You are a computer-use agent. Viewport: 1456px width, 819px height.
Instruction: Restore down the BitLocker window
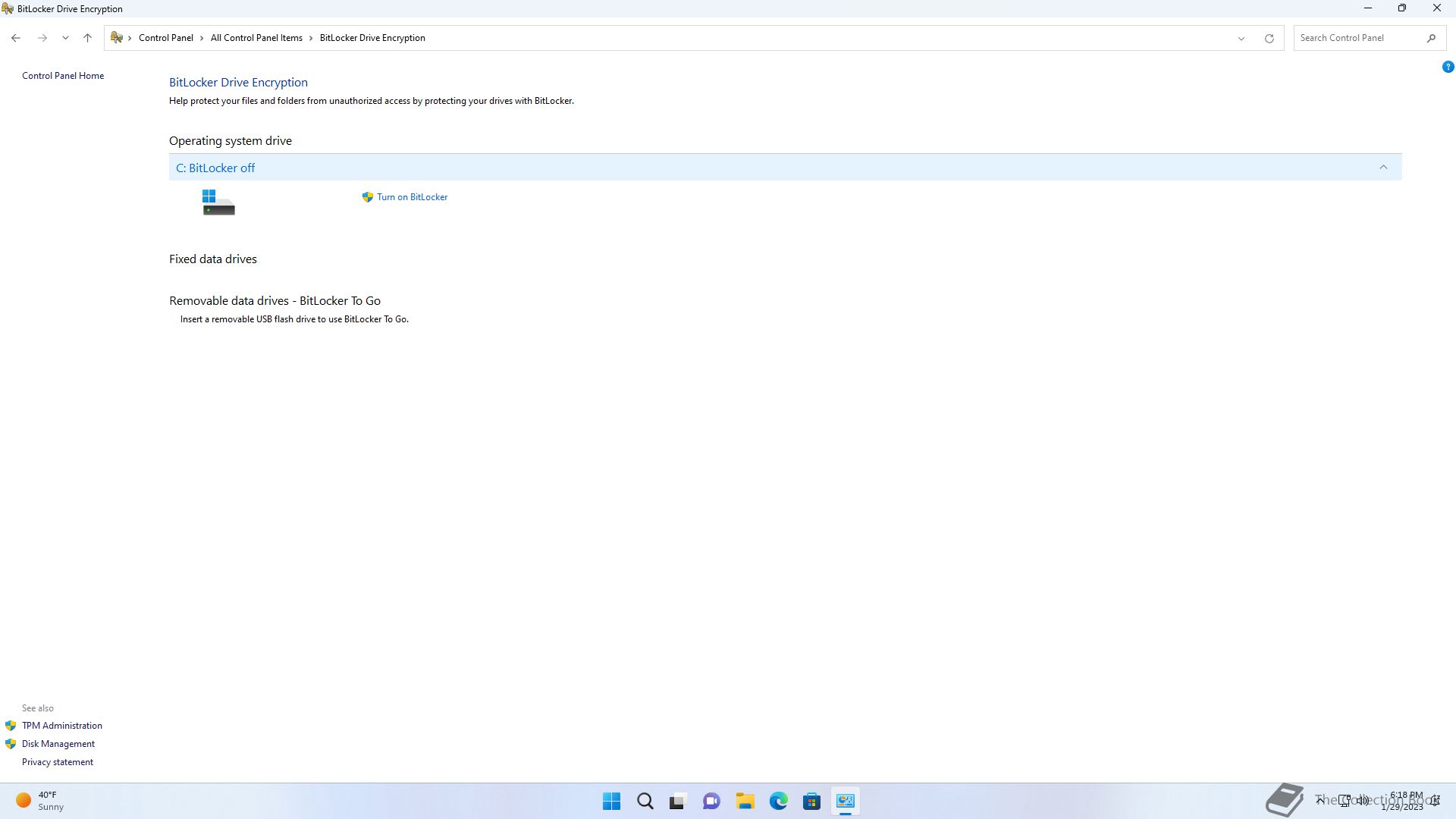pyautogui.click(x=1402, y=8)
